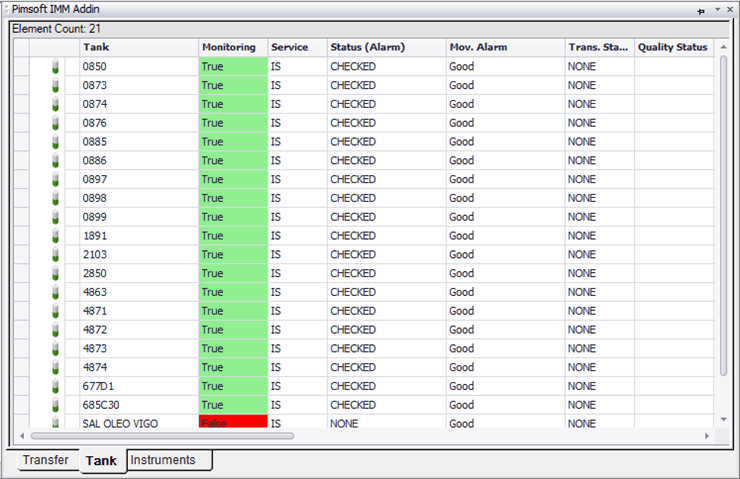Select the tank icon beside 0876
The image size is (740, 479).
click(55, 123)
